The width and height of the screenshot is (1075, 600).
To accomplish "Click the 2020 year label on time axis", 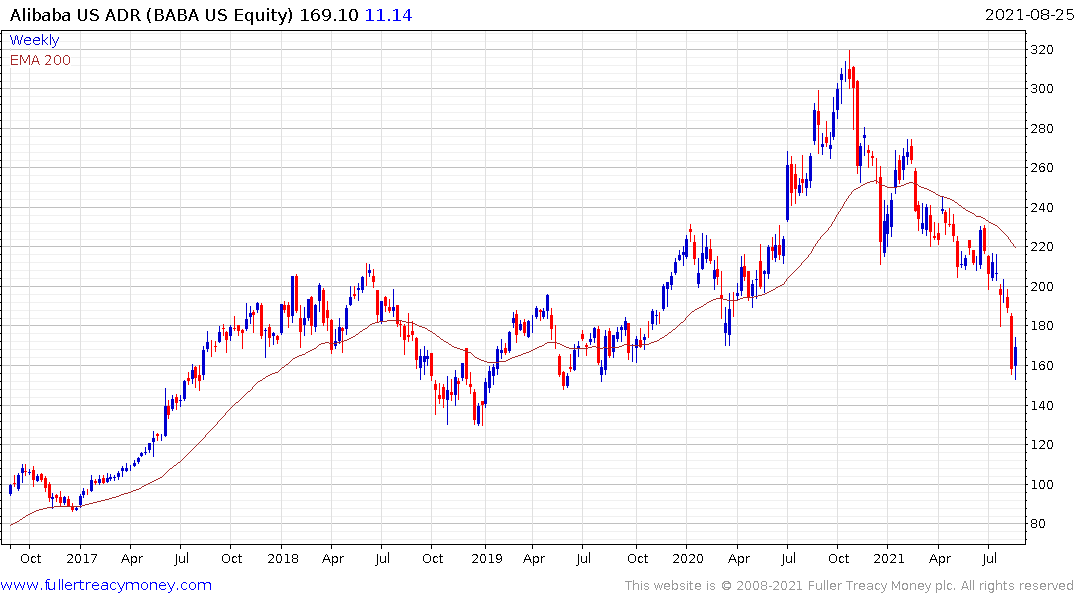I will click(688, 559).
